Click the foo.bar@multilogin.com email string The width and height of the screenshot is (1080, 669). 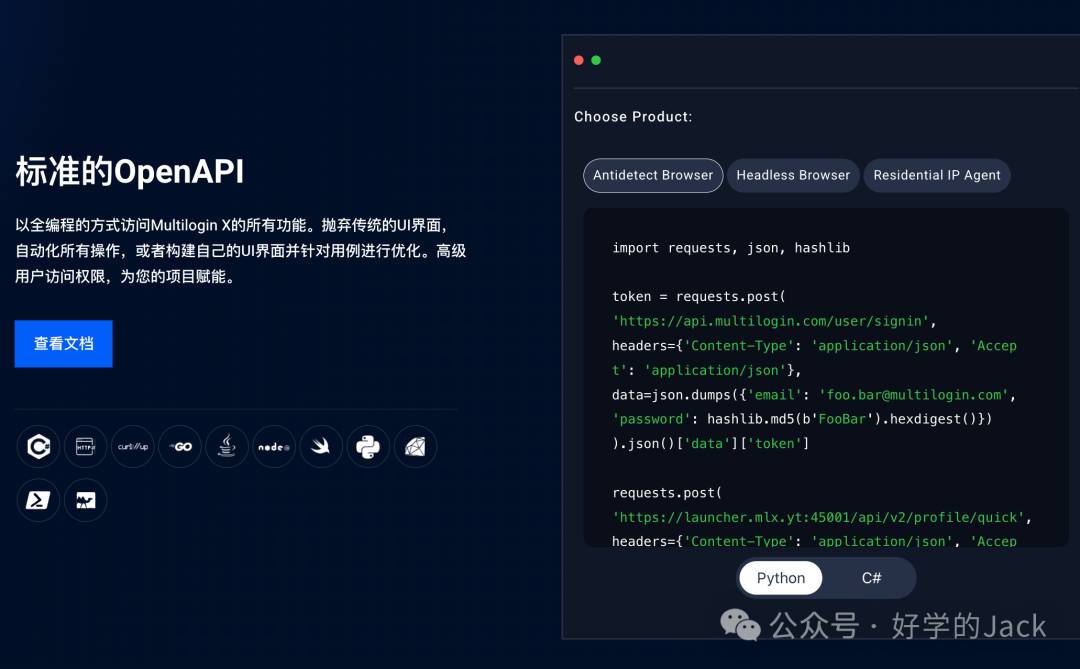tap(913, 395)
